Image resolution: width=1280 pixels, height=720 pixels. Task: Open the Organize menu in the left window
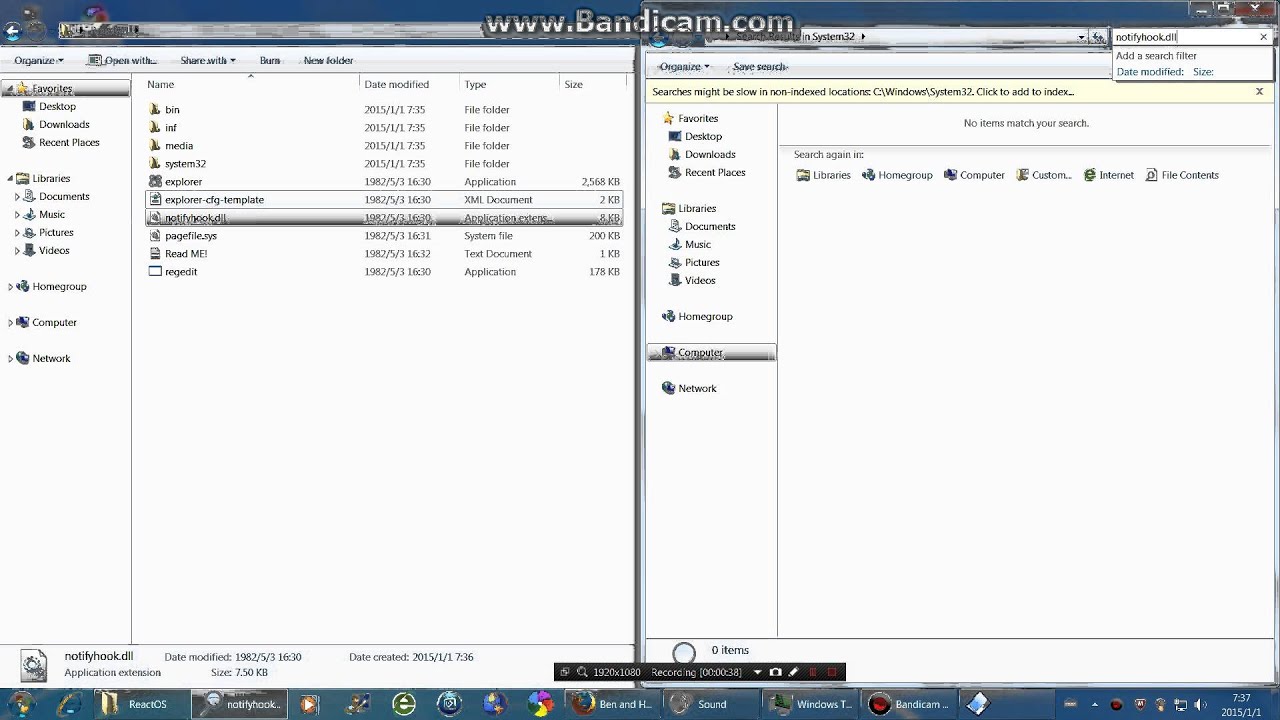(x=39, y=61)
